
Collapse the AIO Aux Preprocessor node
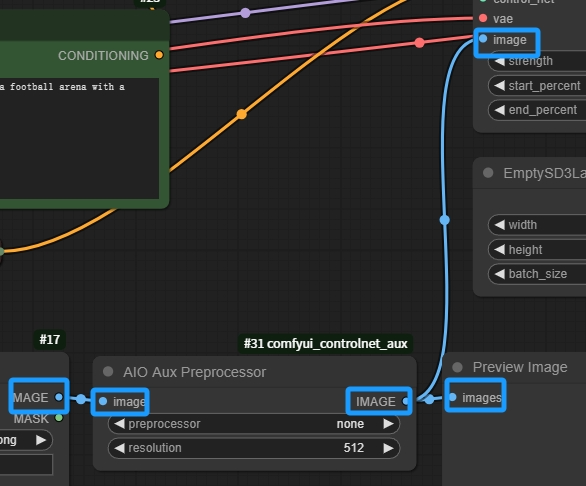point(108,372)
